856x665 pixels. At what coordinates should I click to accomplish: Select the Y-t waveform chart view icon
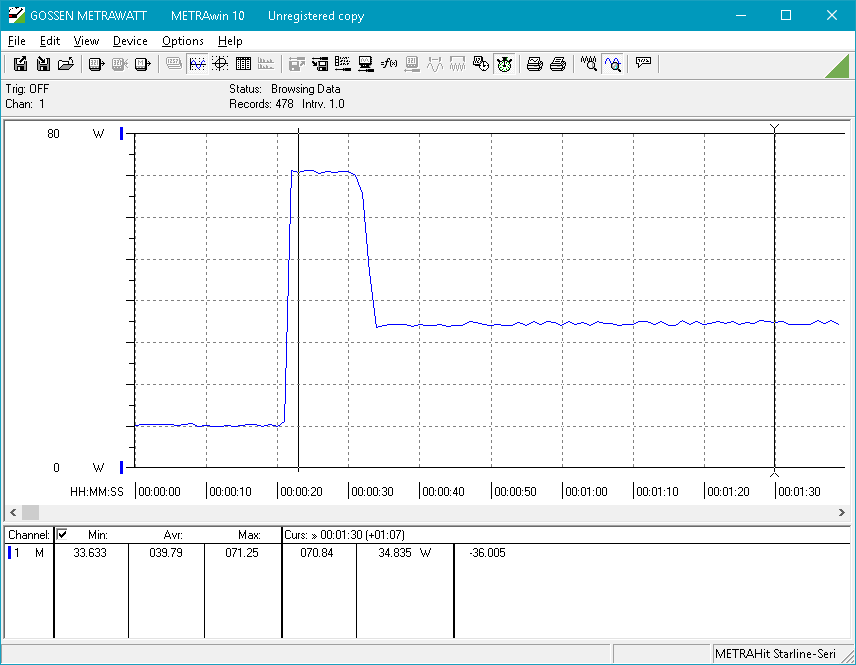coord(197,64)
